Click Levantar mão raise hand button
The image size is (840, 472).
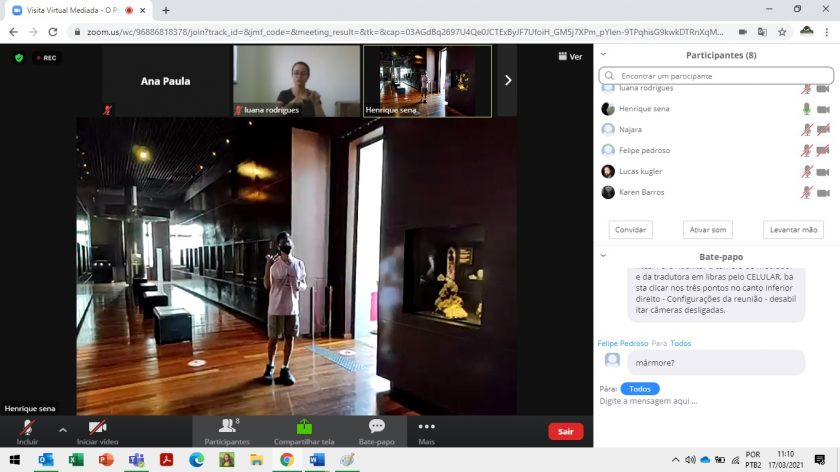tap(793, 230)
